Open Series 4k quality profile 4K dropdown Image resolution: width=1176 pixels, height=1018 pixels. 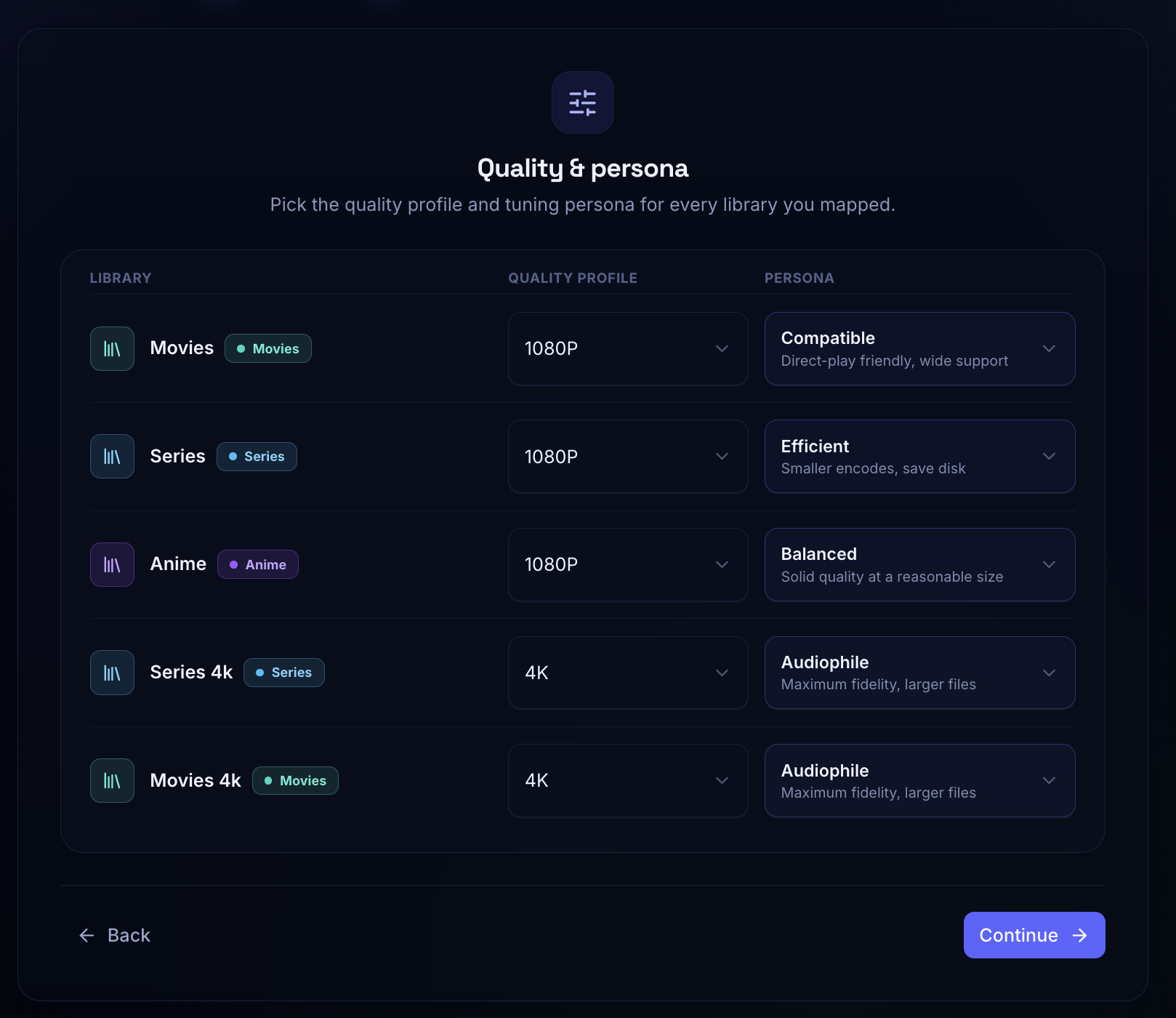628,673
